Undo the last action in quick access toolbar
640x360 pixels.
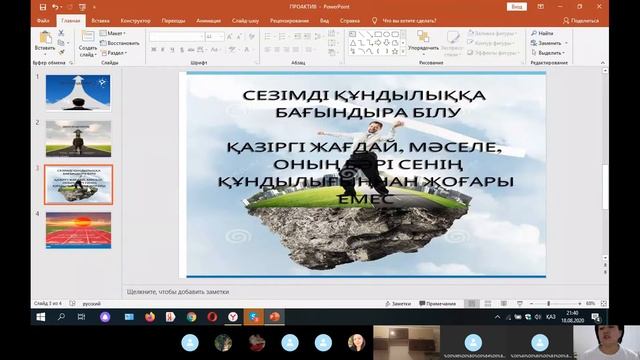tap(55, 7)
